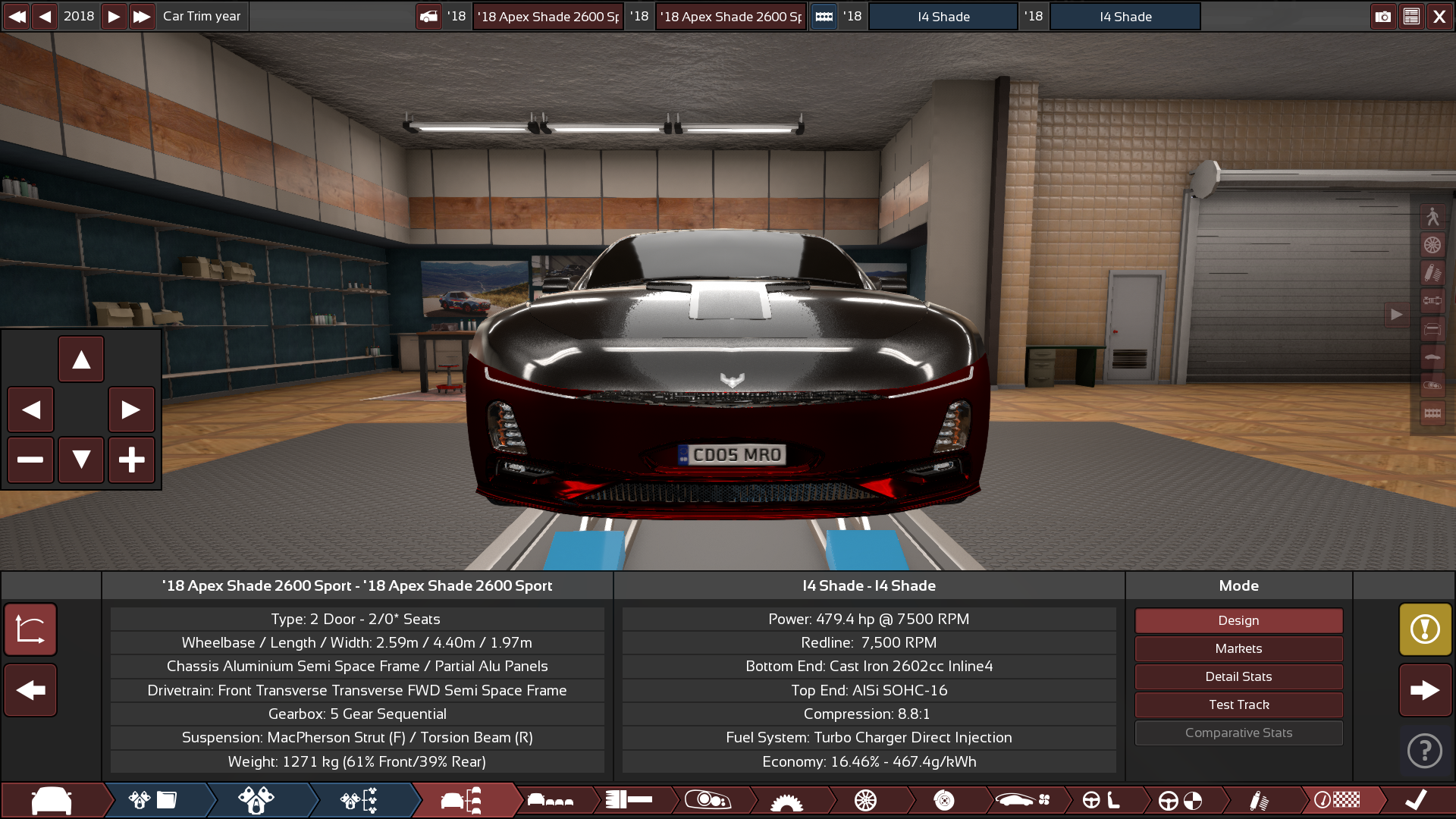Open the highlighted car trim options tab

[461, 800]
